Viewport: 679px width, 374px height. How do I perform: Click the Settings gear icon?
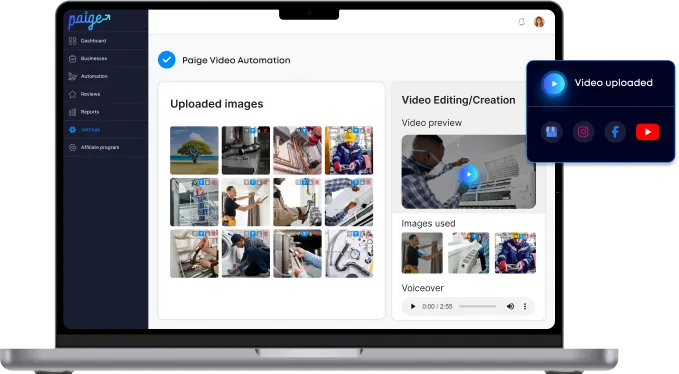72,129
